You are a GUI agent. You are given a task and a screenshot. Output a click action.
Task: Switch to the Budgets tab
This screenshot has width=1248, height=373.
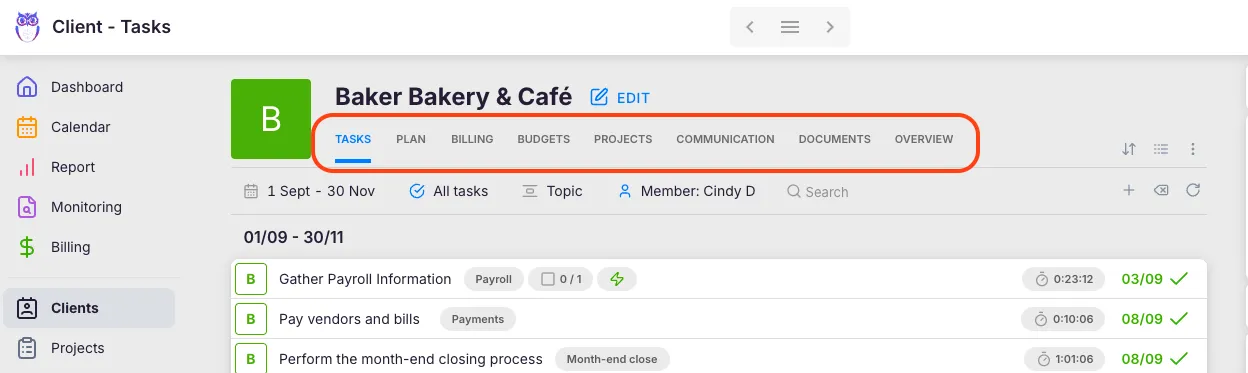pos(543,139)
